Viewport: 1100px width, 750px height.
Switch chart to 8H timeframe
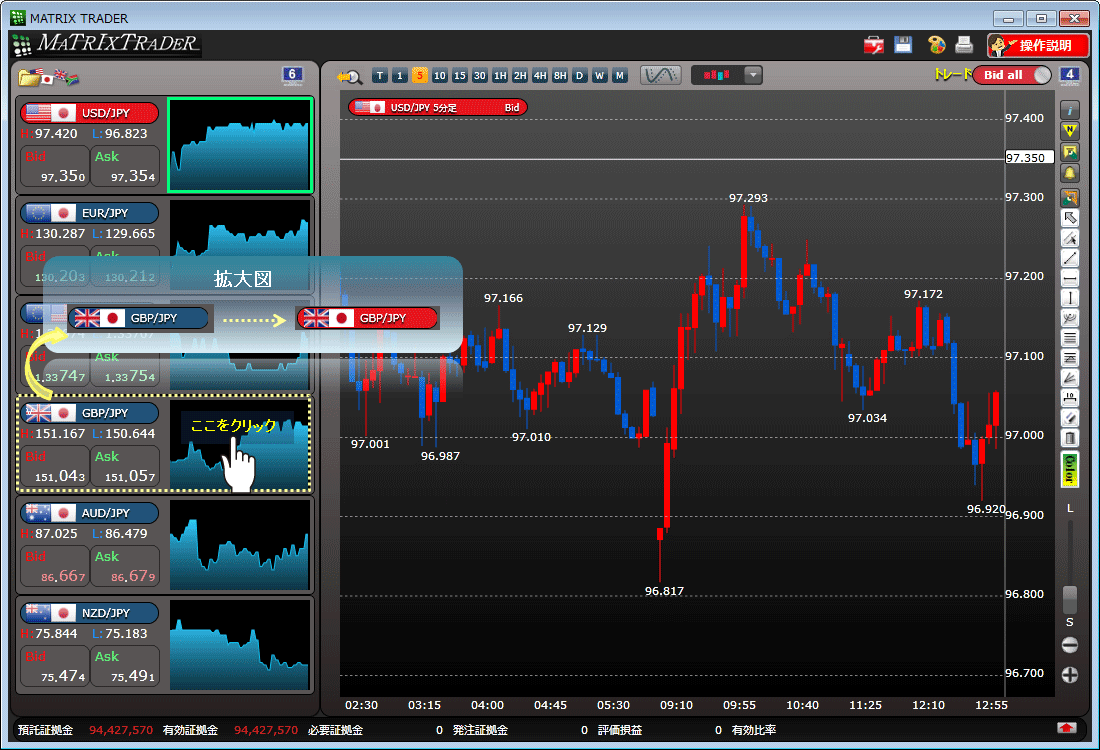[x=560, y=76]
